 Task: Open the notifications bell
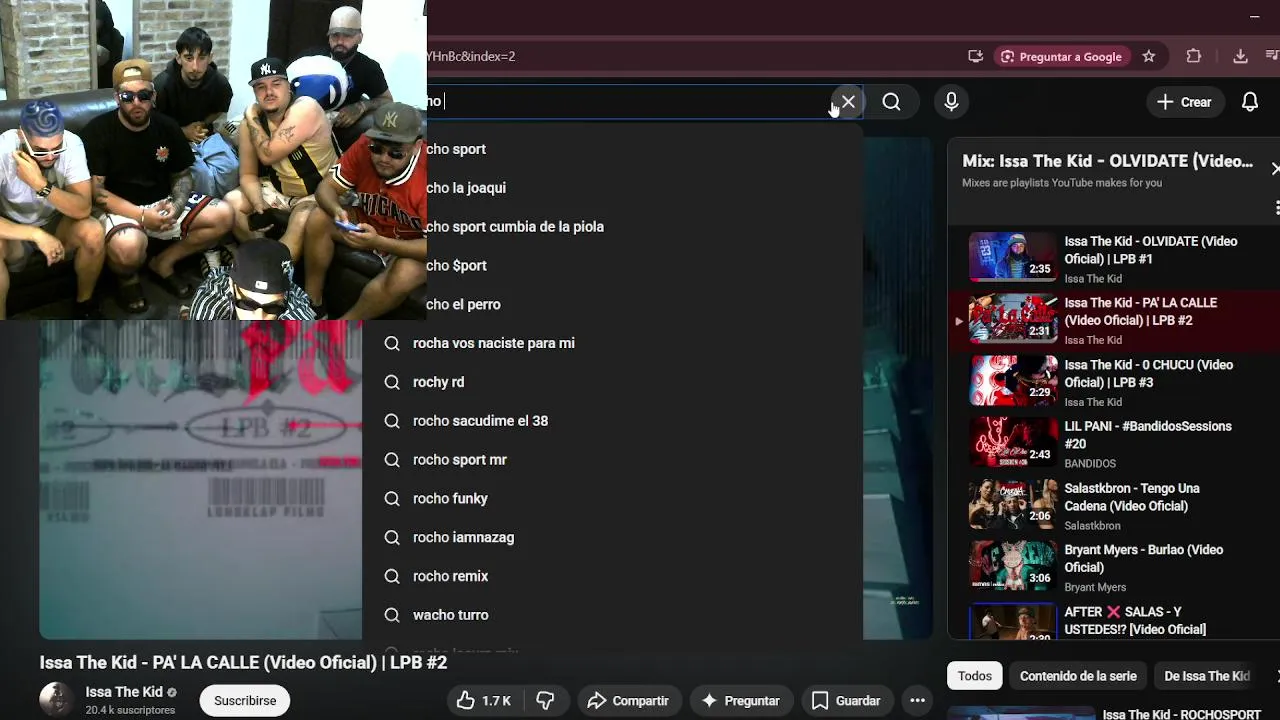[x=1250, y=102]
